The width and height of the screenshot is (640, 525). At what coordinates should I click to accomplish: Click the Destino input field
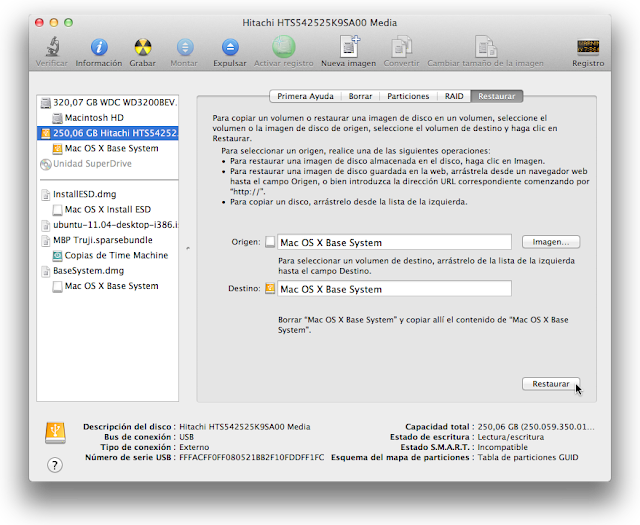(x=394, y=289)
